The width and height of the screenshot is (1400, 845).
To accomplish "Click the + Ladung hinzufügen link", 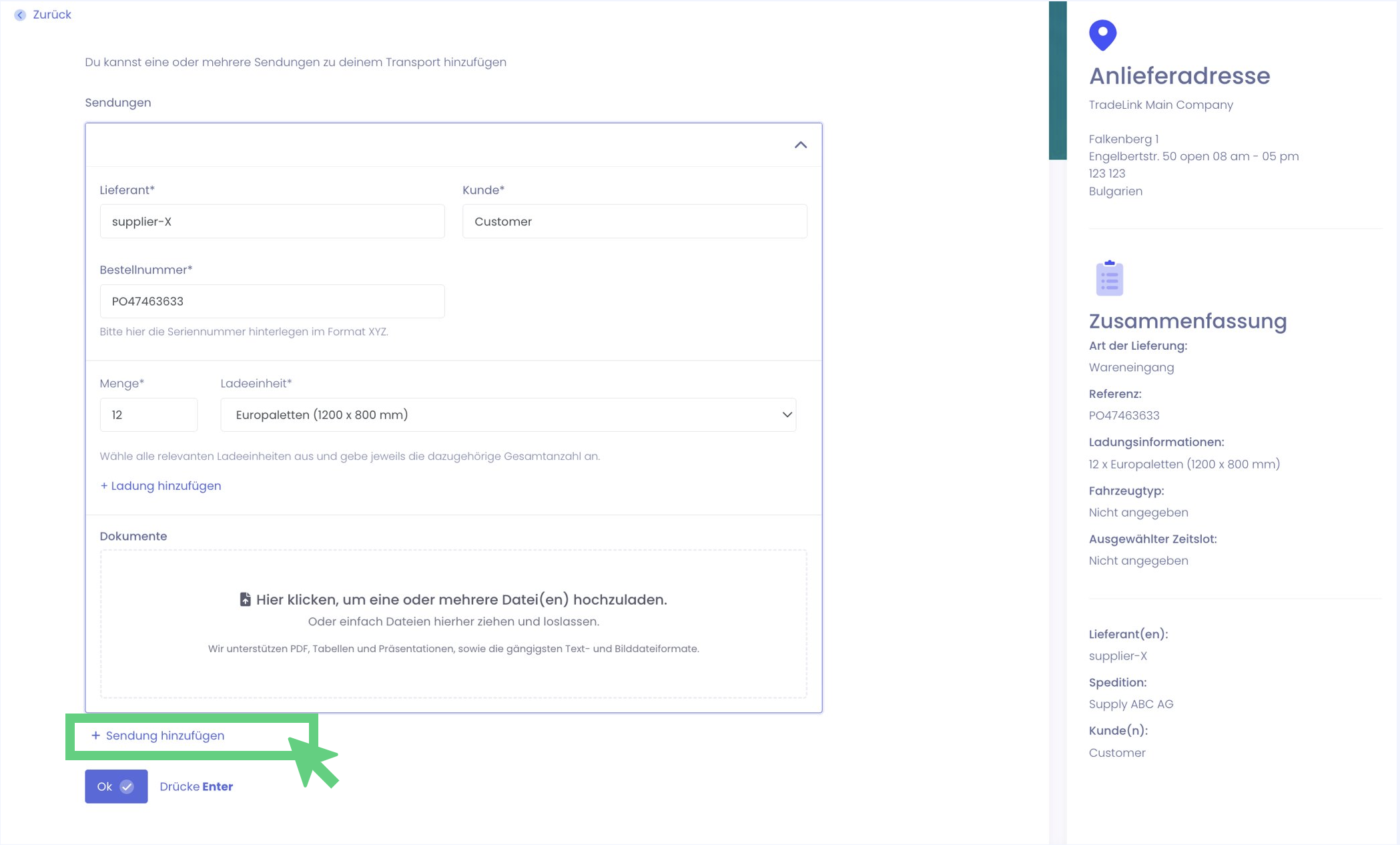I will click(x=160, y=486).
